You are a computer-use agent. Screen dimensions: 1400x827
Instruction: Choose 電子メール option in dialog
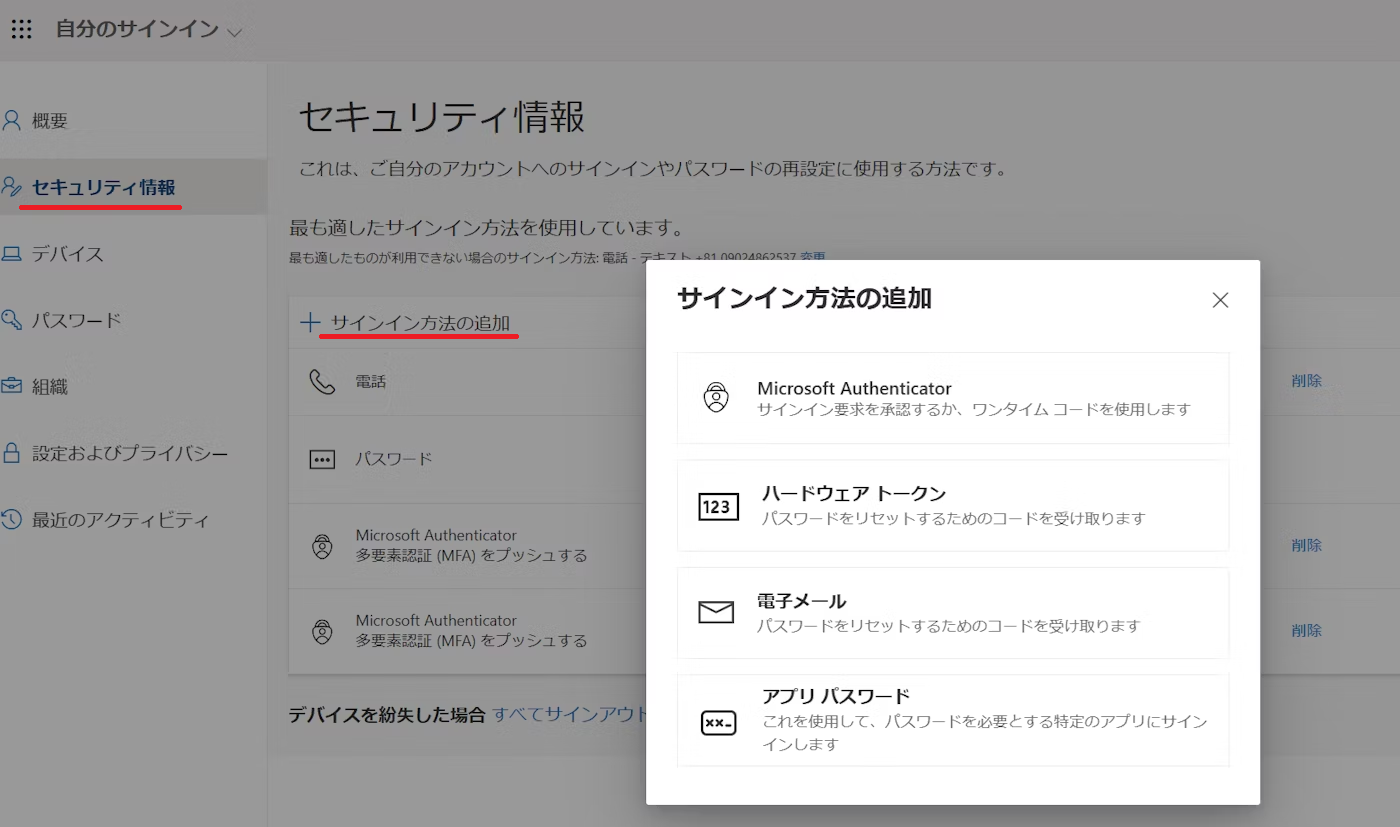pyautogui.click(x=953, y=613)
